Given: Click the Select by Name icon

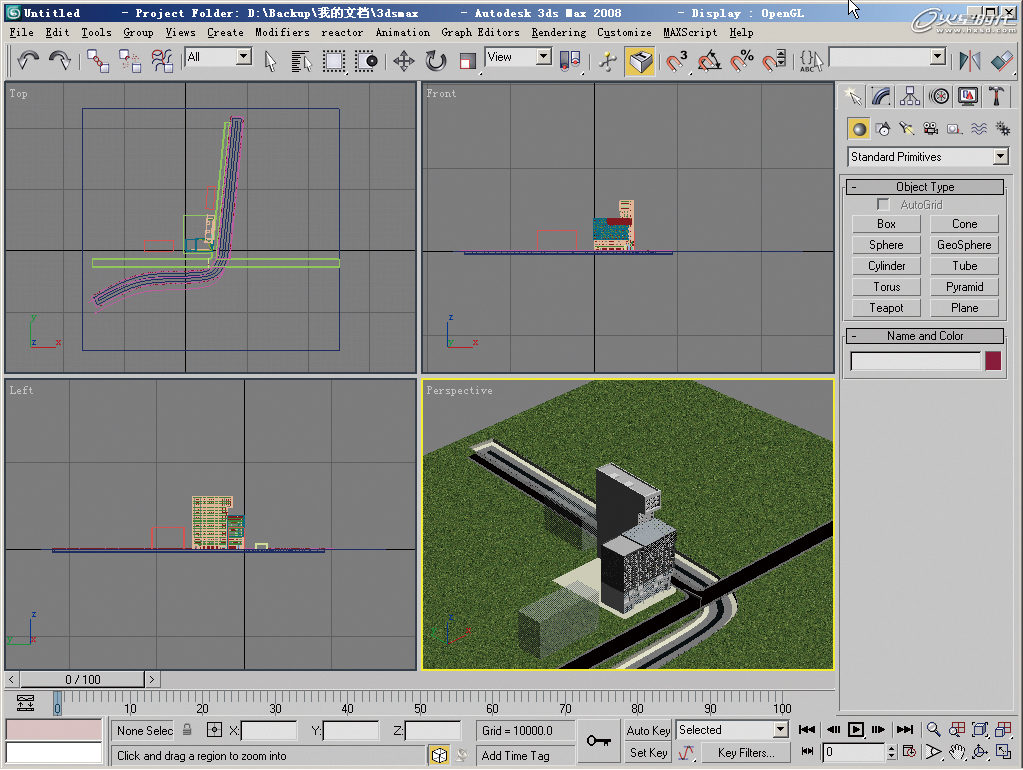Looking at the screenshot, I should pos(302,61).
